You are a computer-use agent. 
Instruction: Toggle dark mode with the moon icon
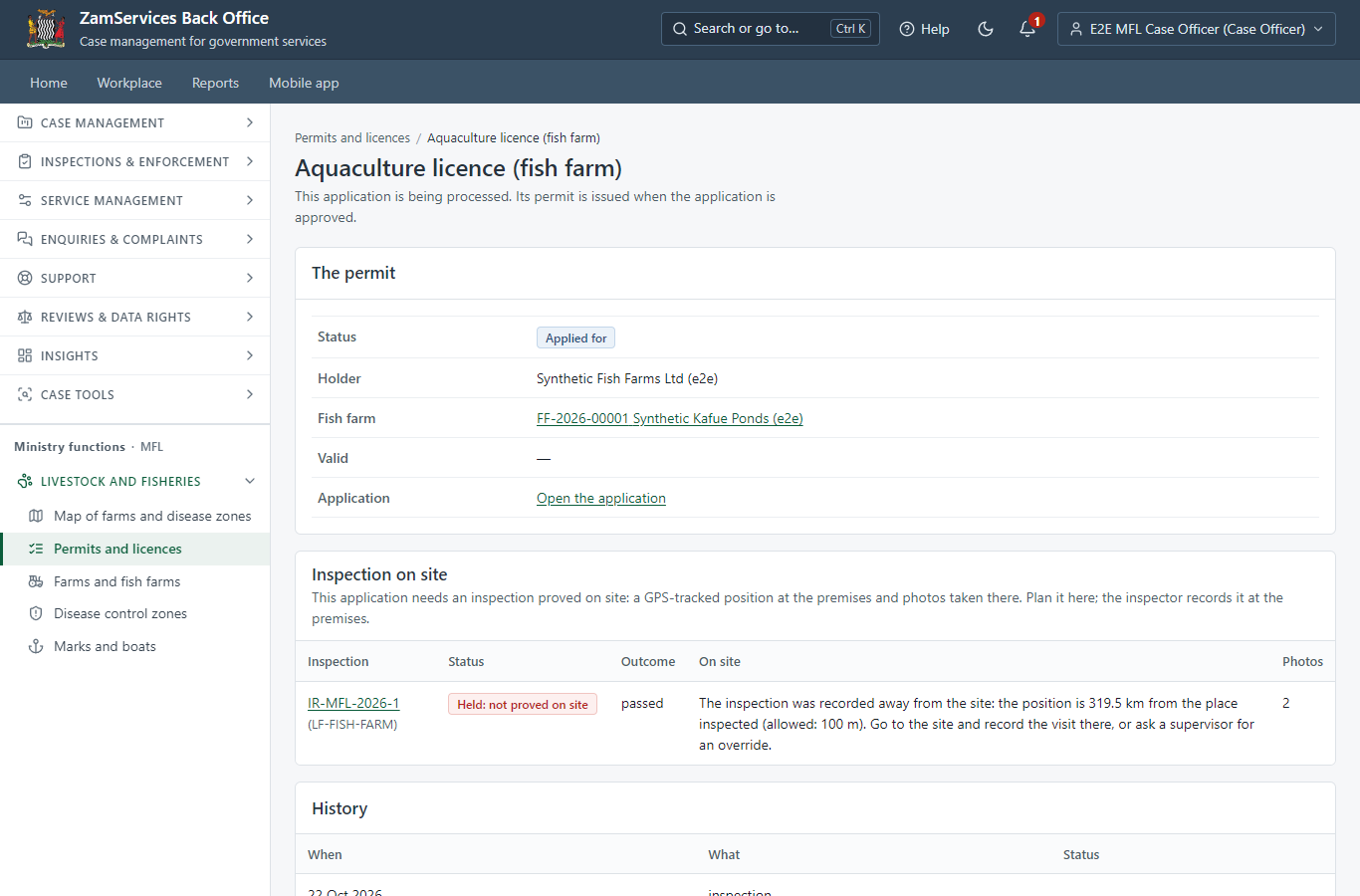click(x=986, y=29)
